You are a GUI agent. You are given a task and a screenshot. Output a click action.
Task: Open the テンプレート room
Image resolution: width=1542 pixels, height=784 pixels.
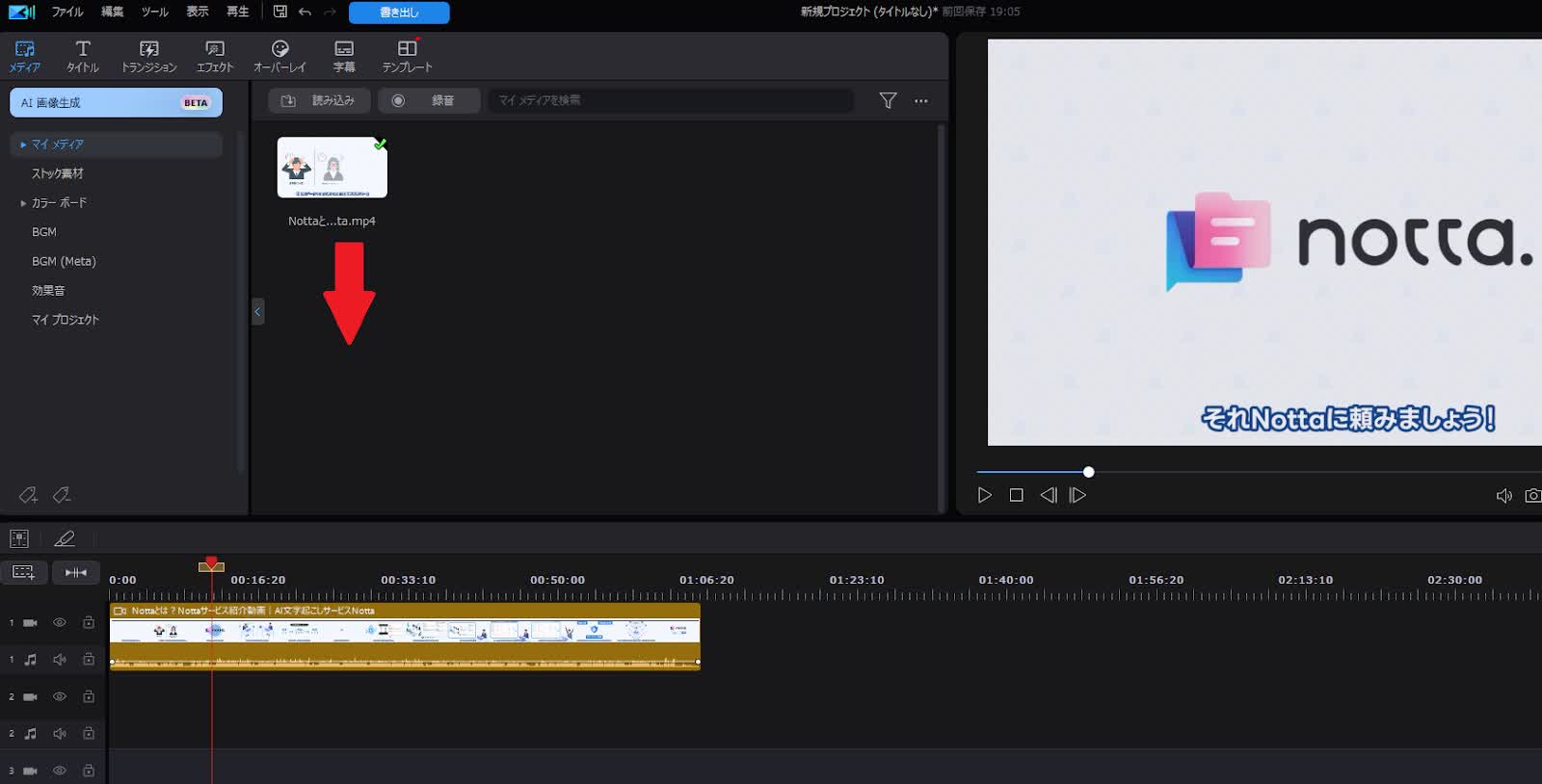408,56
